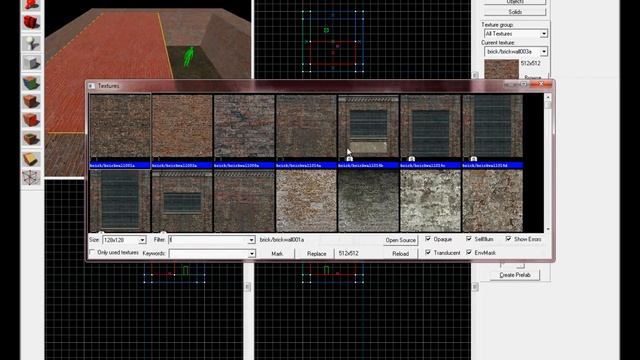Select the Apply overlays tool
Viewport: 640px width, 360px height.
[x=31, y=139]
